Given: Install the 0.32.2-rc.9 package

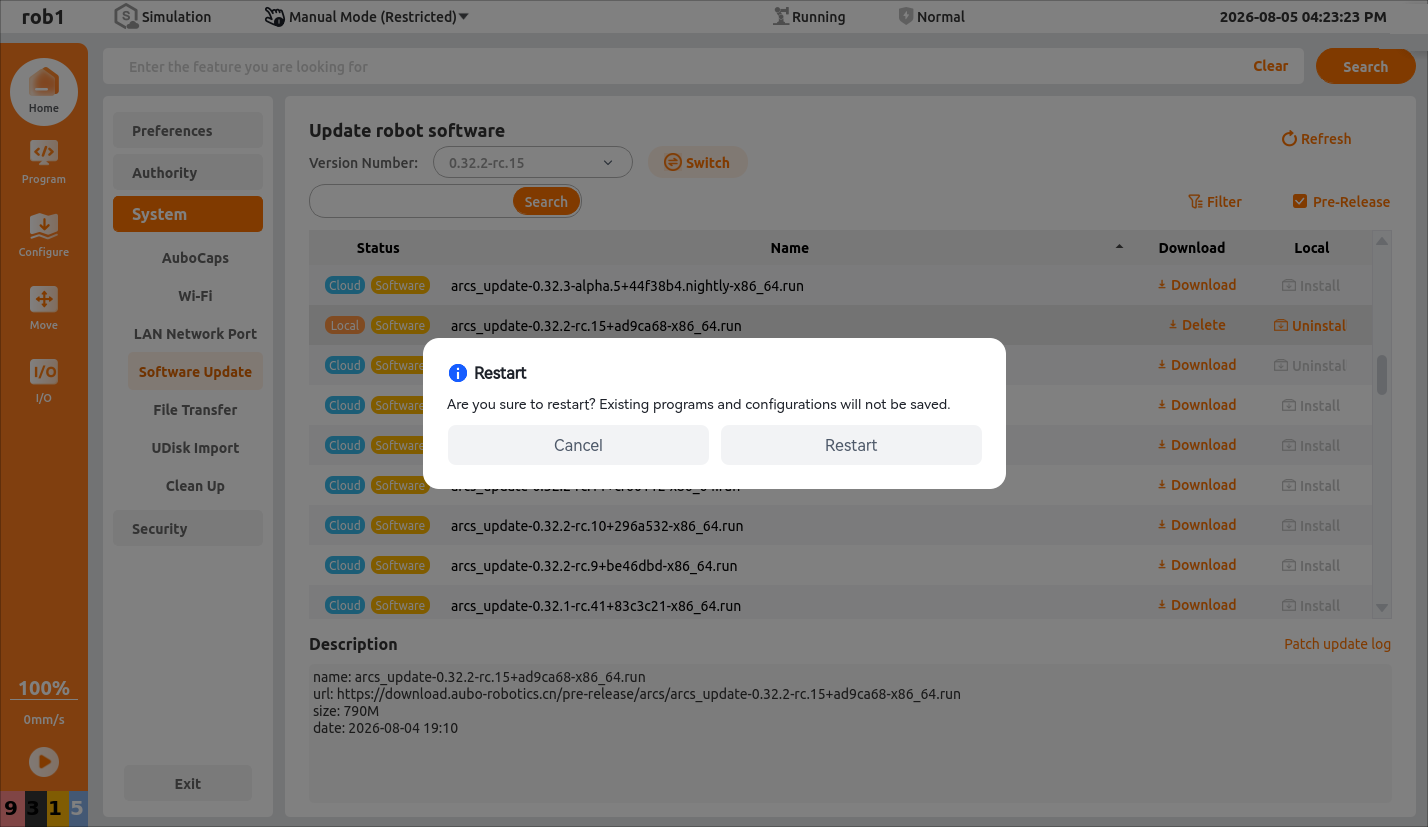Looking at the screenshot, I should 1311,566.
